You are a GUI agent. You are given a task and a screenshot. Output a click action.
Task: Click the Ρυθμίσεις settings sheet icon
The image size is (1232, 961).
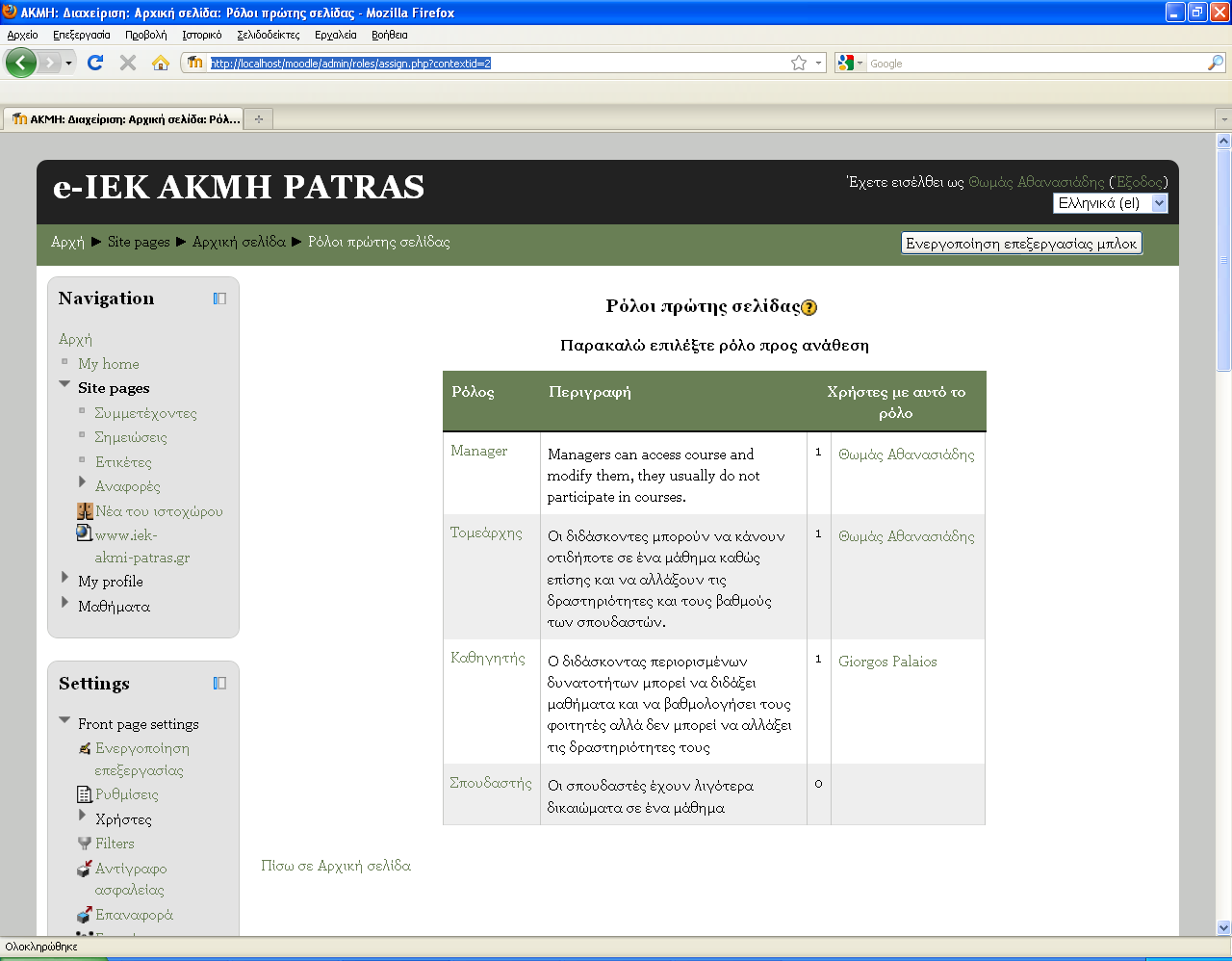click(x=85, y=794)
